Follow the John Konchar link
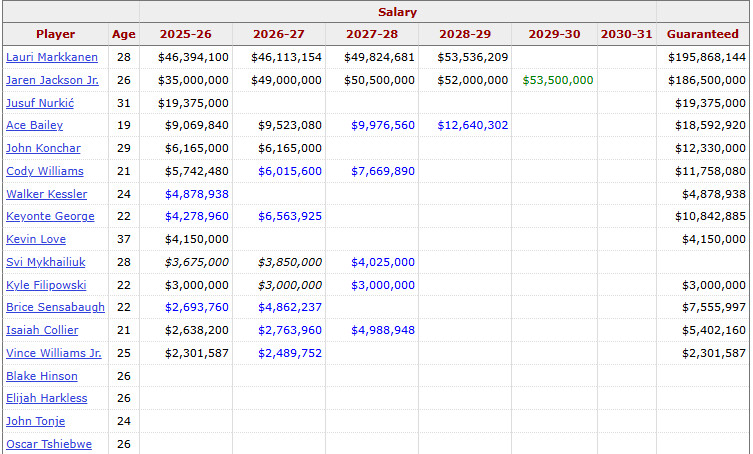Viewport: 753px width, 454px height. [43, 148]
